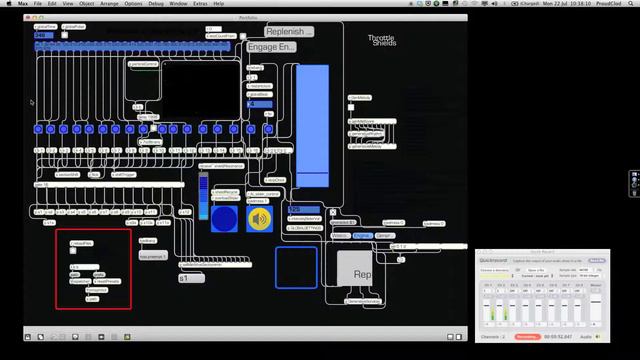Click the large blue circle button object

click(x=224, y=219)
